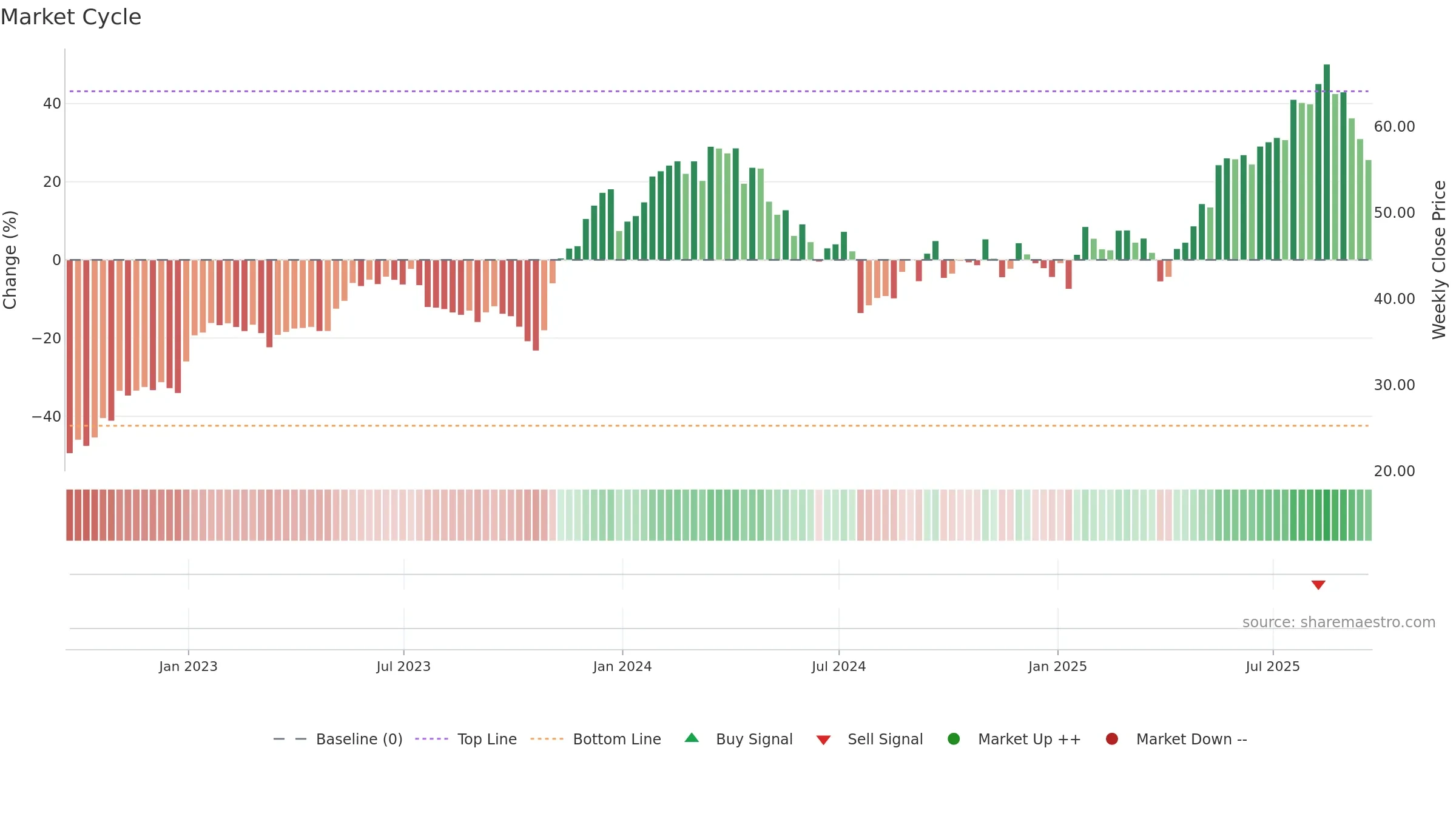The image size is (1456, 819).
Task: Click the 20.00 price axis tick
Action: [1395, 471]
